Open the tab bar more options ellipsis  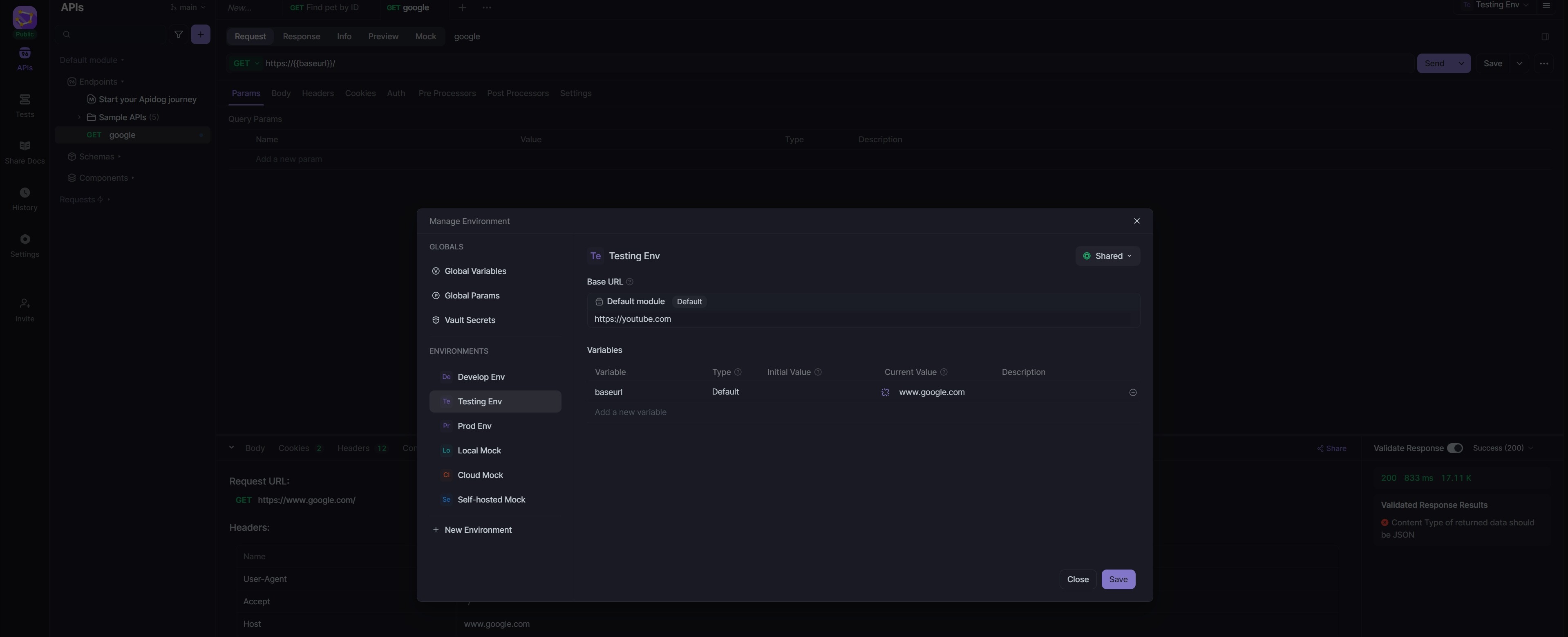(486, 8)
